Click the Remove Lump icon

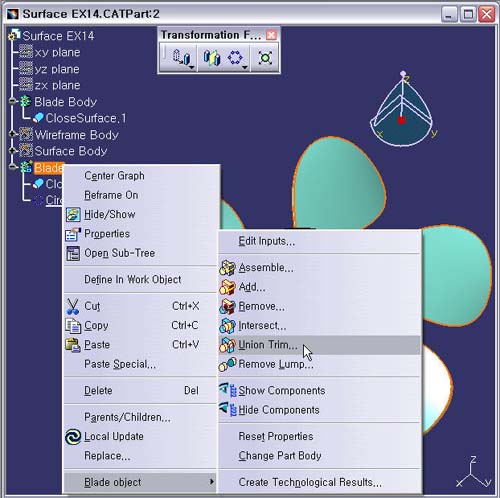pos(227,364)
